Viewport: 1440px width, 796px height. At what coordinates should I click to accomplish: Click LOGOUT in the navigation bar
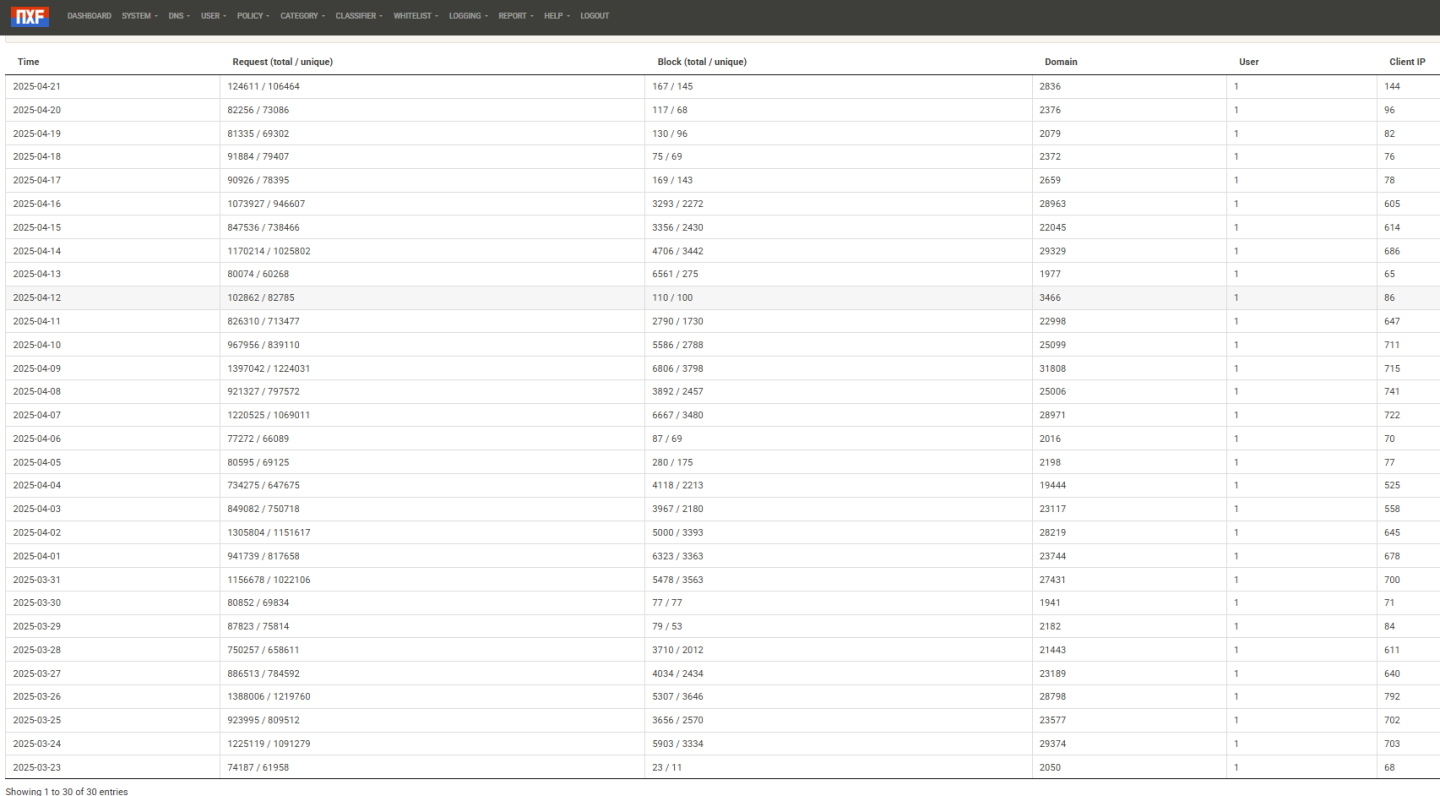tap(594, 15)
